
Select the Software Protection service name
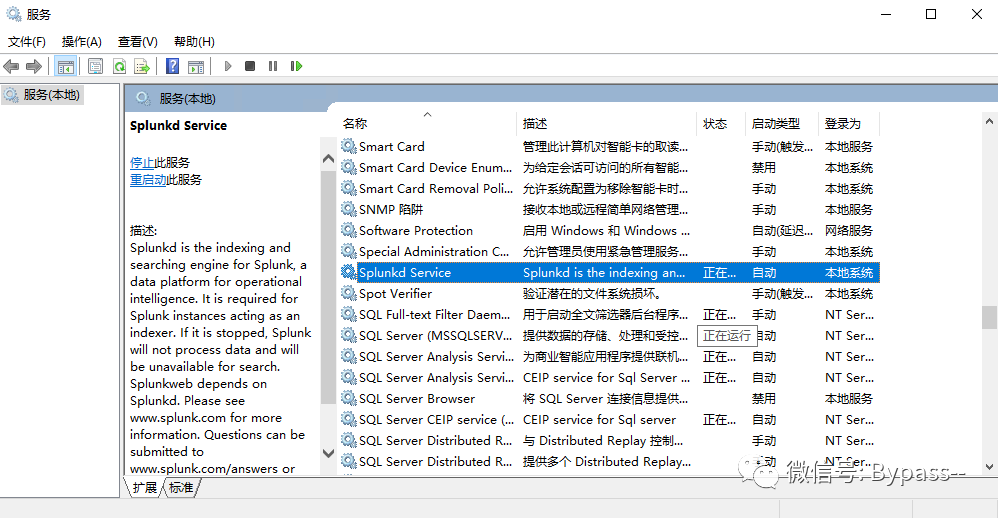[416, 230]
